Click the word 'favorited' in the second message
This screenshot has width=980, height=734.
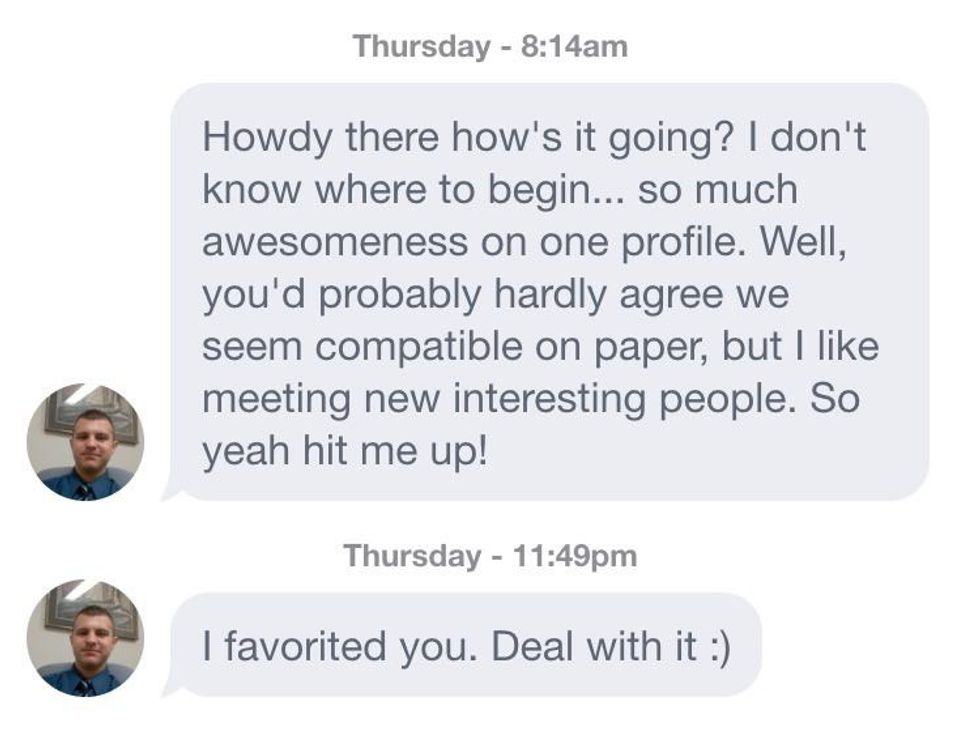click(305, 646)
